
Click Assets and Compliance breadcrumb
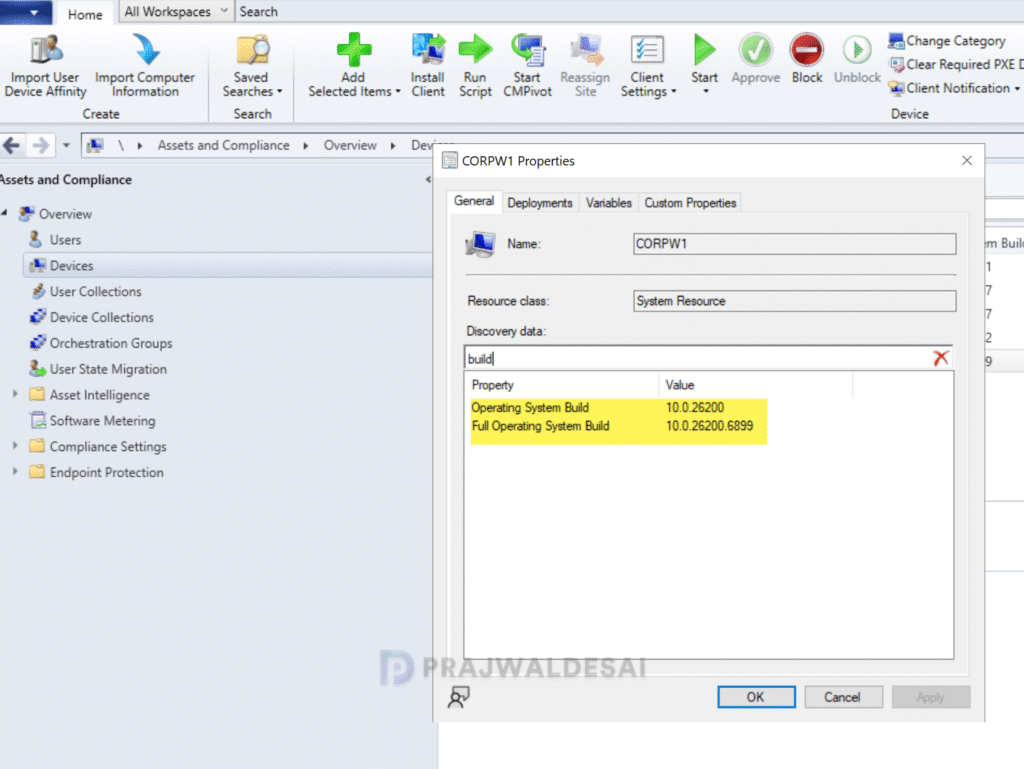coord(223,145)
